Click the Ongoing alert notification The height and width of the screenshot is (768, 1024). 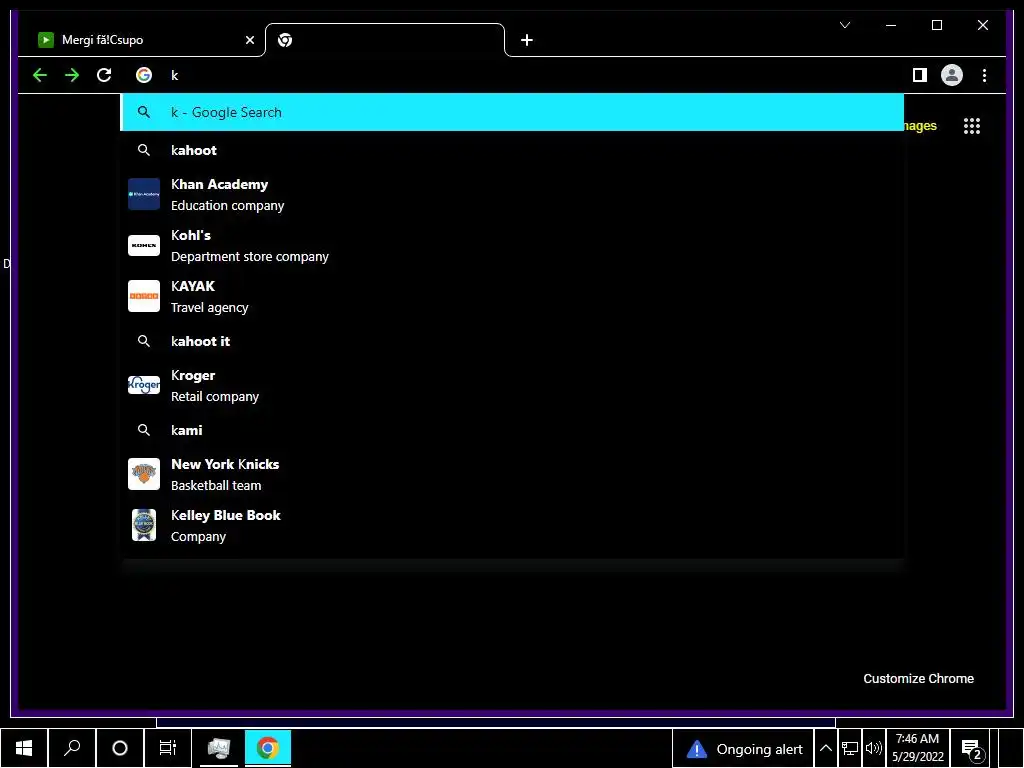[744, 748]
